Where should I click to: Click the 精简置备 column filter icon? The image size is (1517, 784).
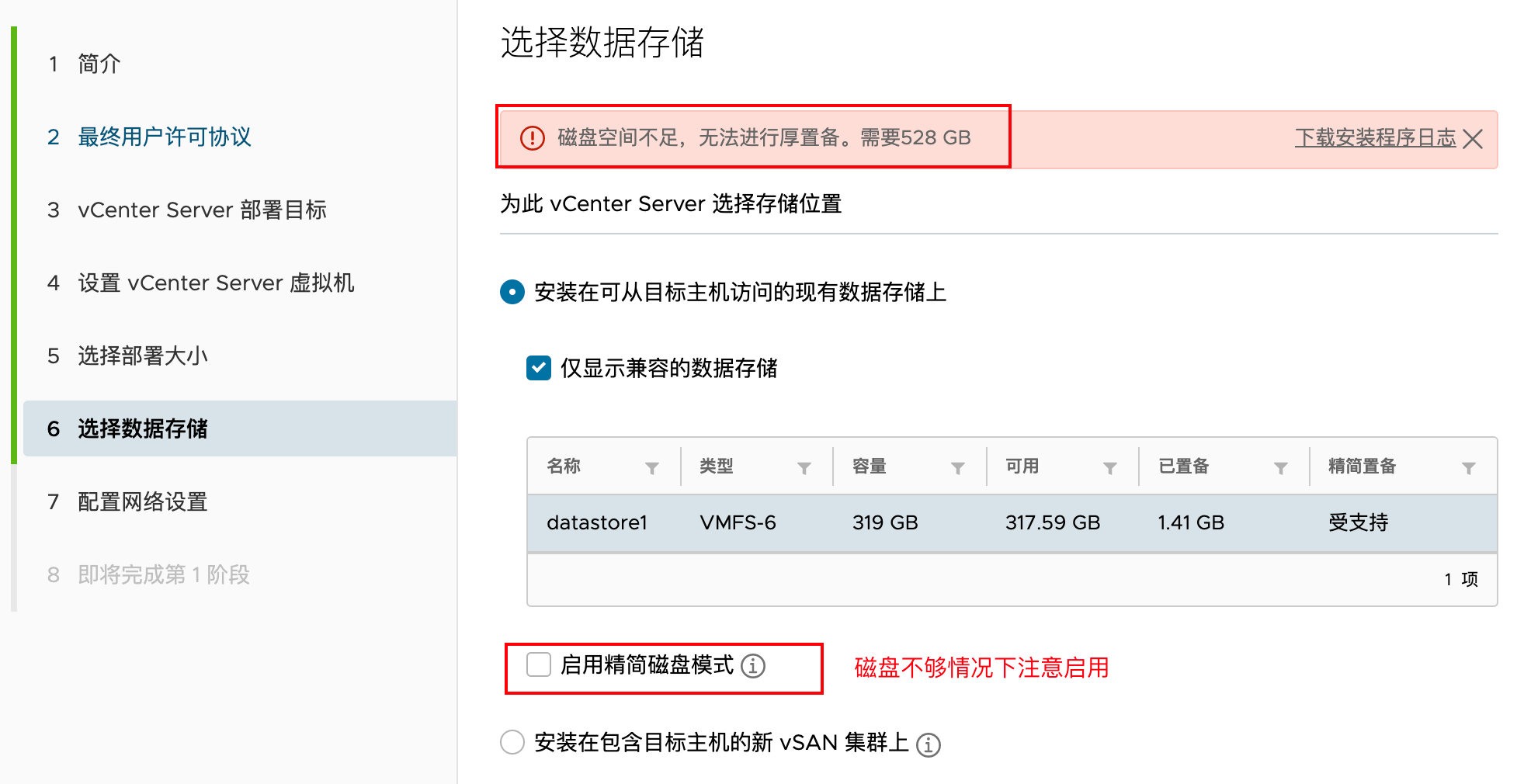(1469, 468)
